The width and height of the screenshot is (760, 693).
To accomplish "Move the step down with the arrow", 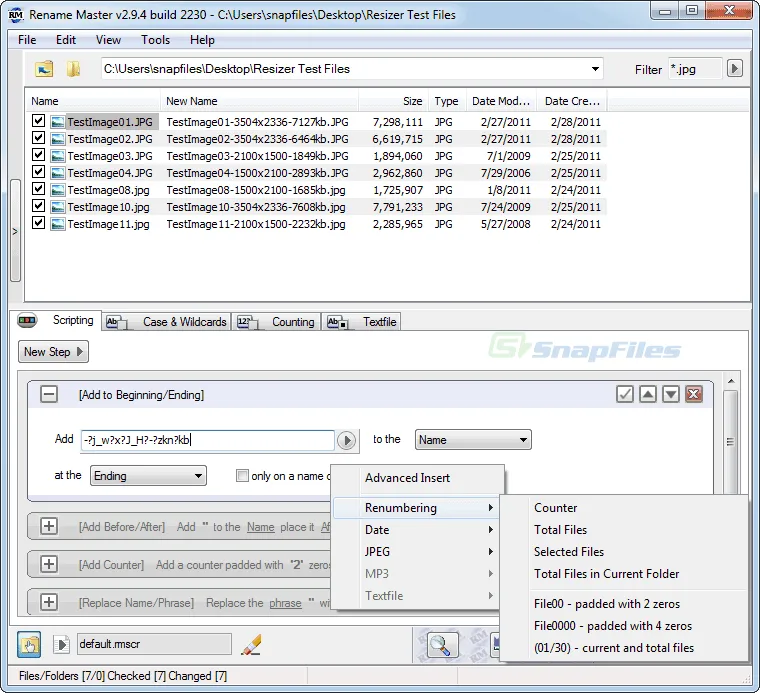I will click(671, 394).
